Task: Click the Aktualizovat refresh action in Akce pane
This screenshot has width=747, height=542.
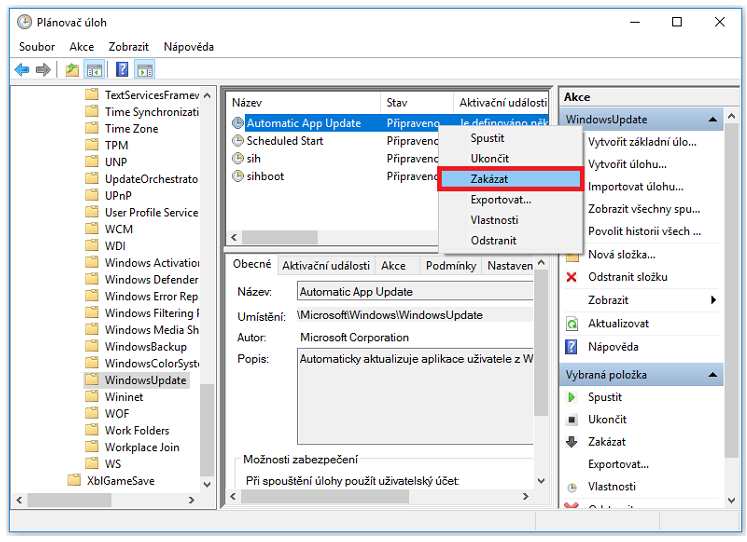Action: click(618, 324)
